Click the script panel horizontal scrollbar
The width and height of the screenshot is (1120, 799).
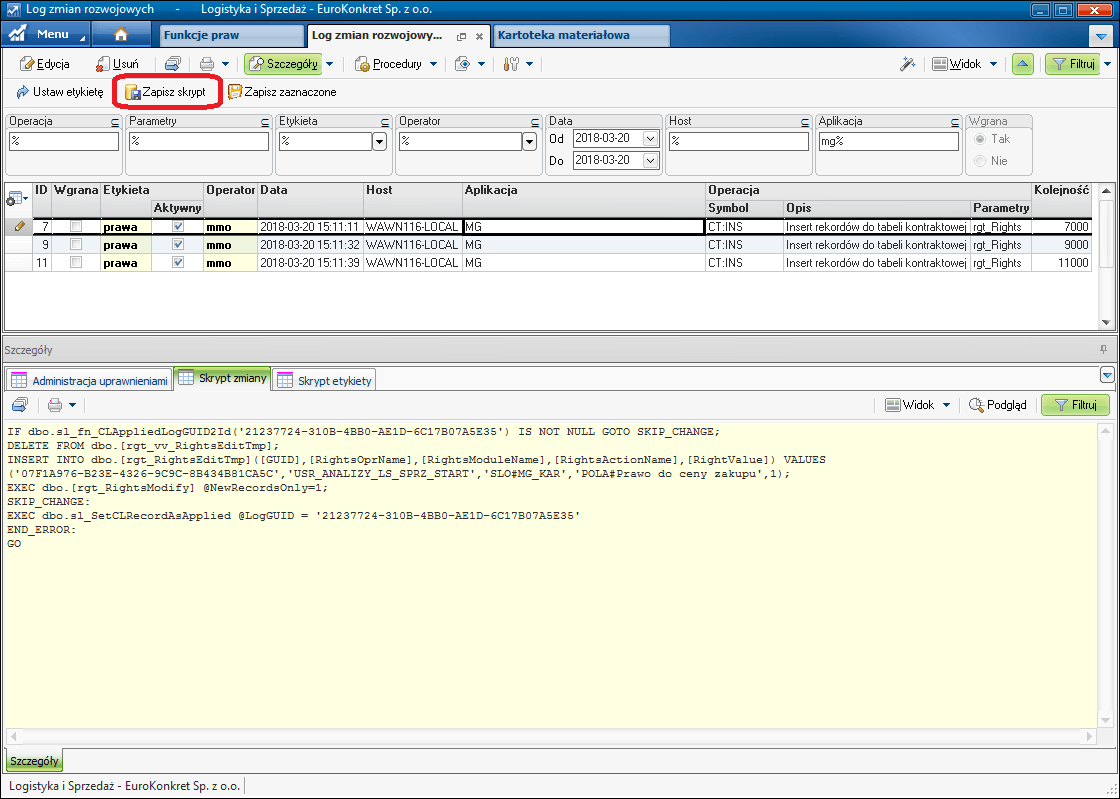point(550,736)
